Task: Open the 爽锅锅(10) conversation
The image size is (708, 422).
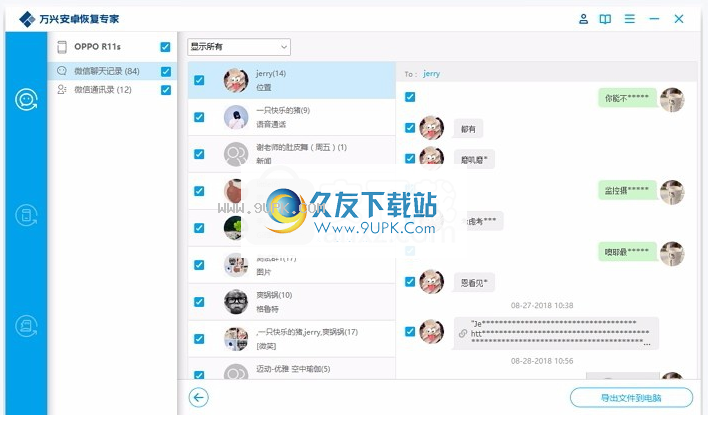Action: [292, 302]
